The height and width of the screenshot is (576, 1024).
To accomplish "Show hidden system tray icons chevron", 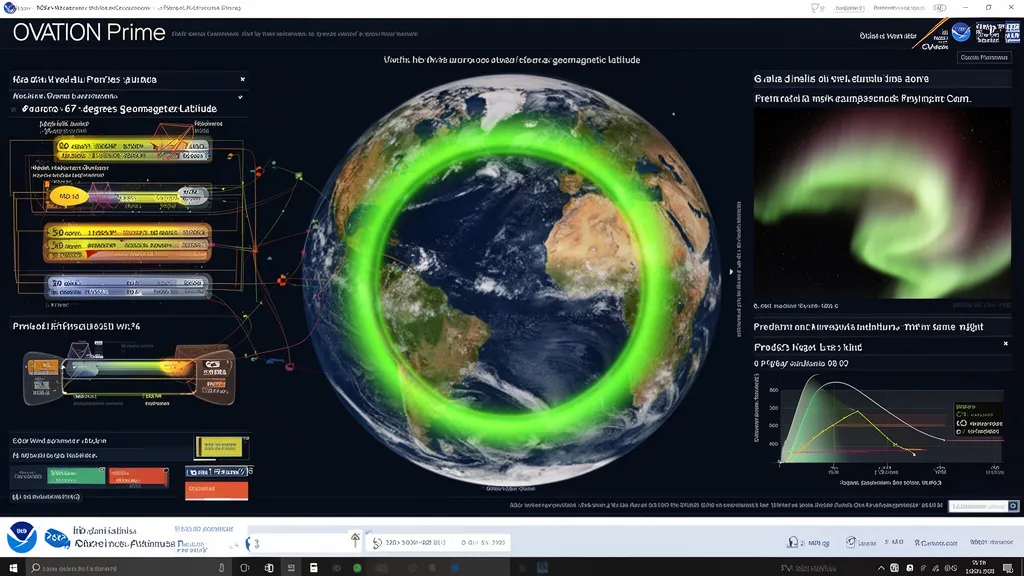I will click(881, 568).
